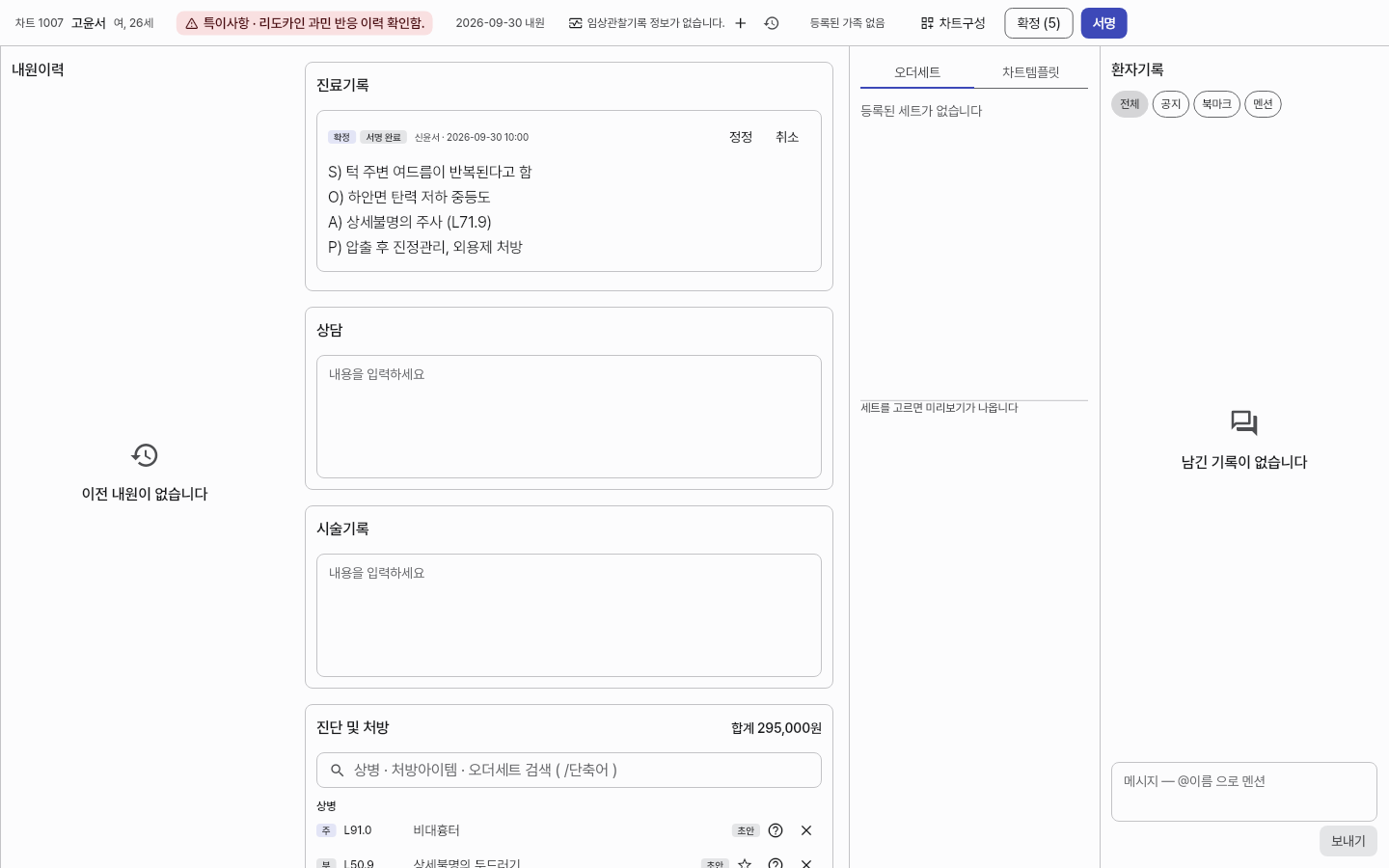This screenshot has height=868, width=1389.
Task: Click the help icon for L91.0 비대흉터
Action: [x=776, y=830]
